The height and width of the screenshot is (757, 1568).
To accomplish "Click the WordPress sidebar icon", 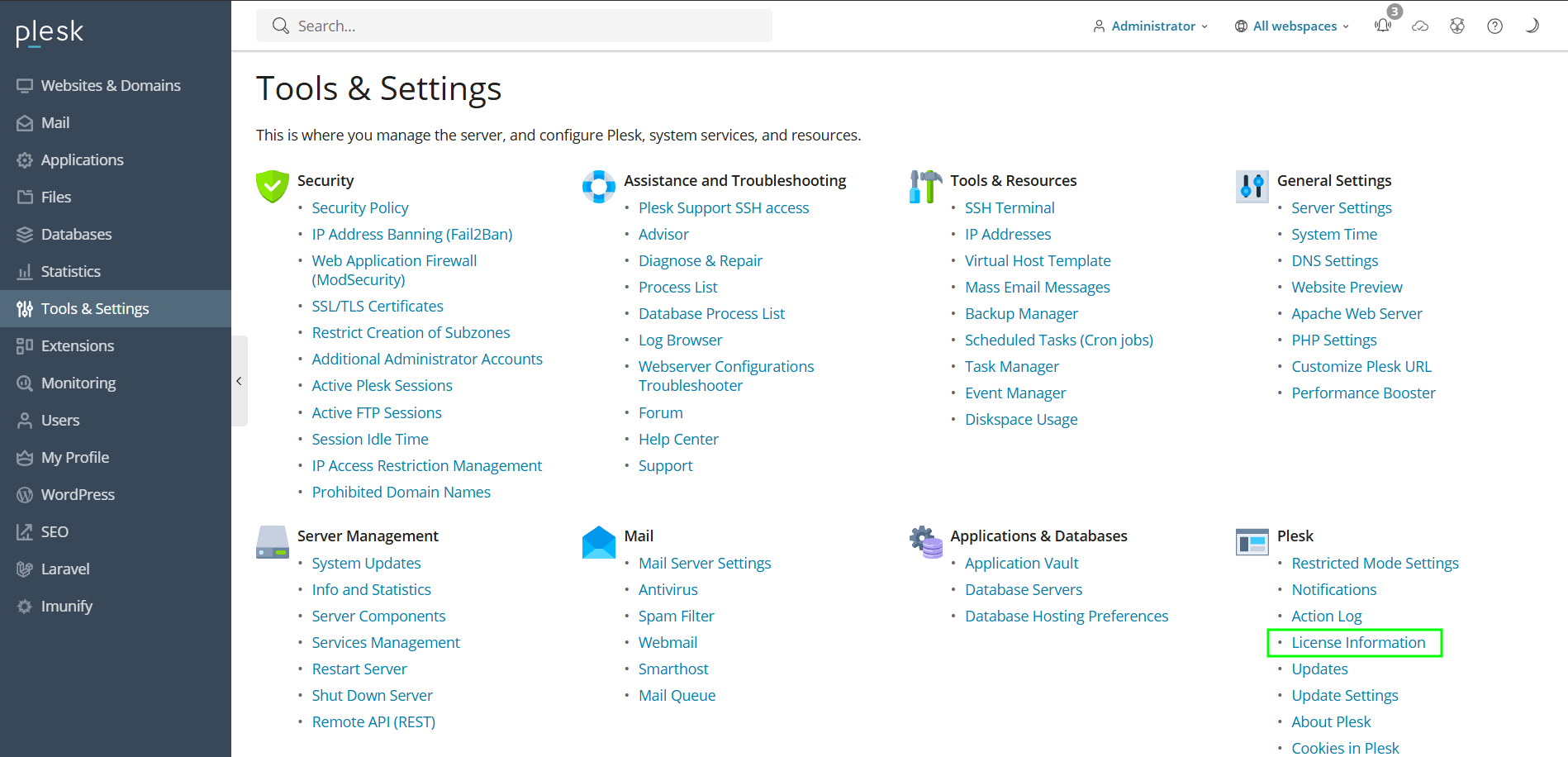I will (24, 494).
